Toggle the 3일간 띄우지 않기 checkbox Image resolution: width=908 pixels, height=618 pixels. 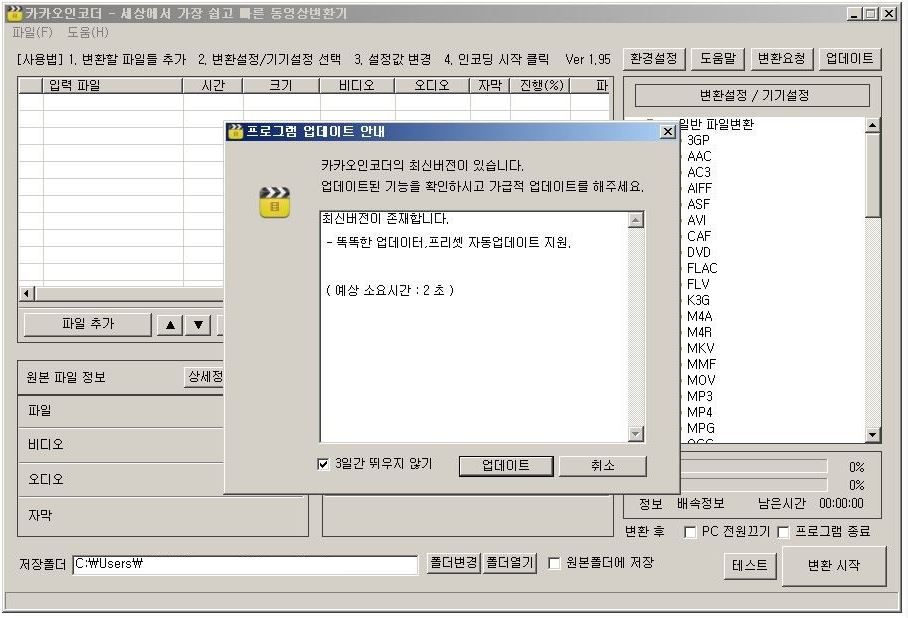coord(323,465)
